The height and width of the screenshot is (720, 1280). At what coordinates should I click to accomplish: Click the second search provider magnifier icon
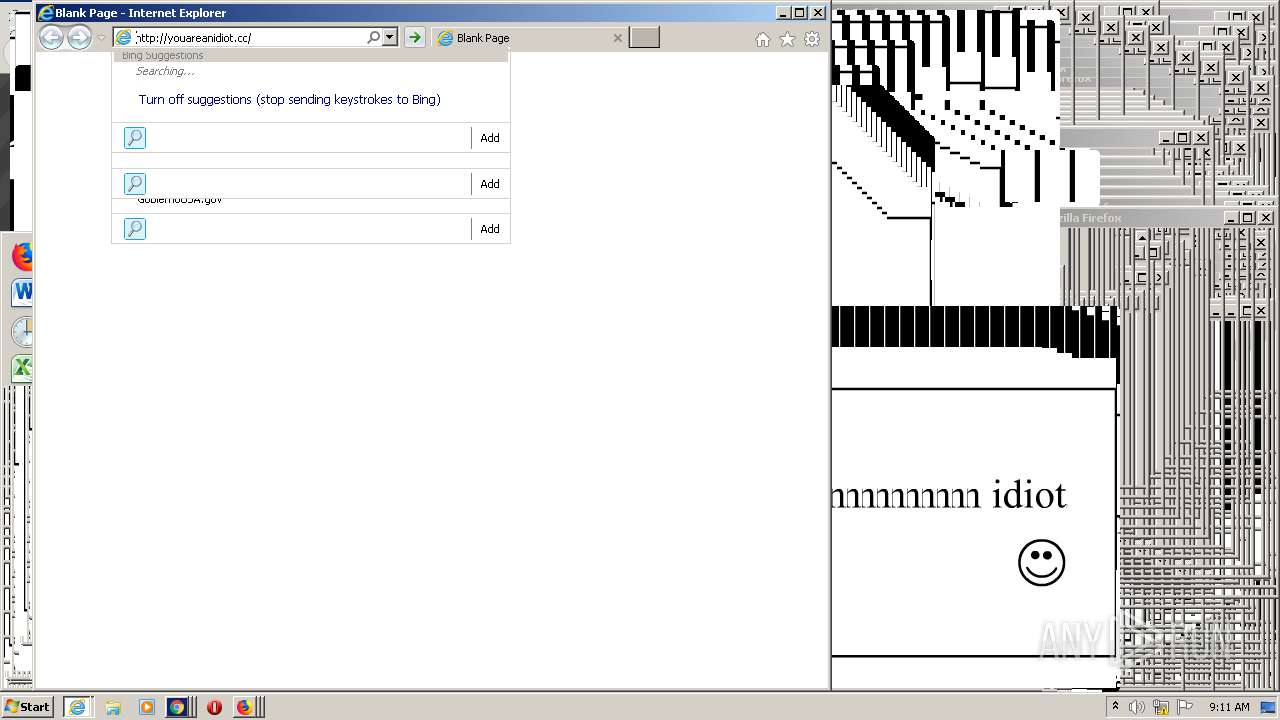[x=135, y=184]
